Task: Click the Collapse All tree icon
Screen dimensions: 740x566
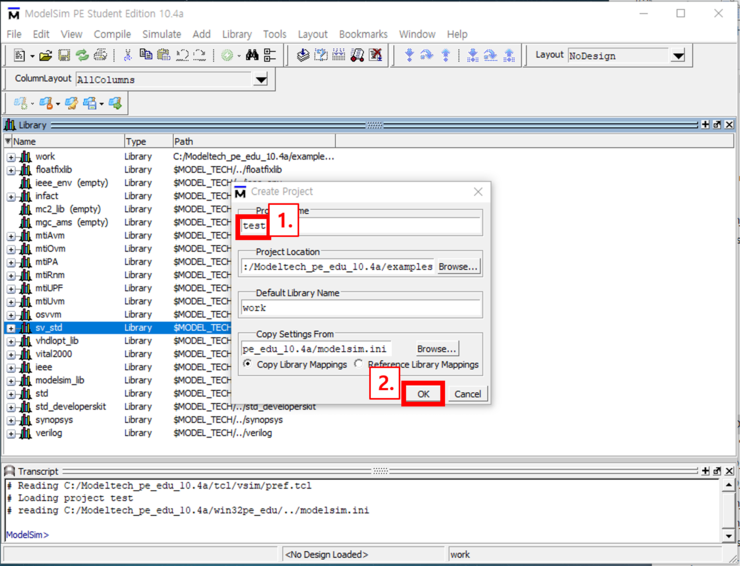Action: pos(270,55)
